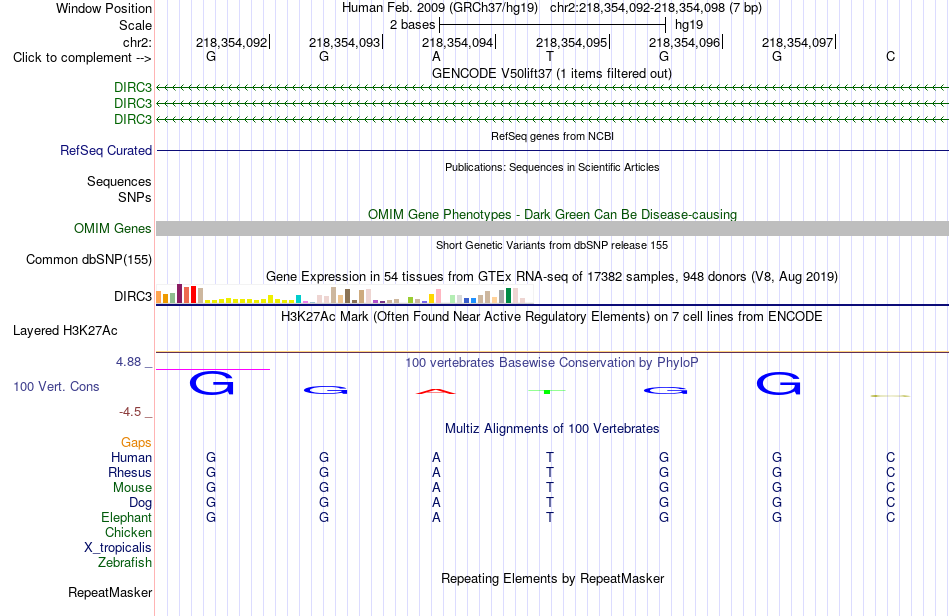Click the -4.5 lower PhyloP scale value
950x616 pixels.
coord(130,412)
